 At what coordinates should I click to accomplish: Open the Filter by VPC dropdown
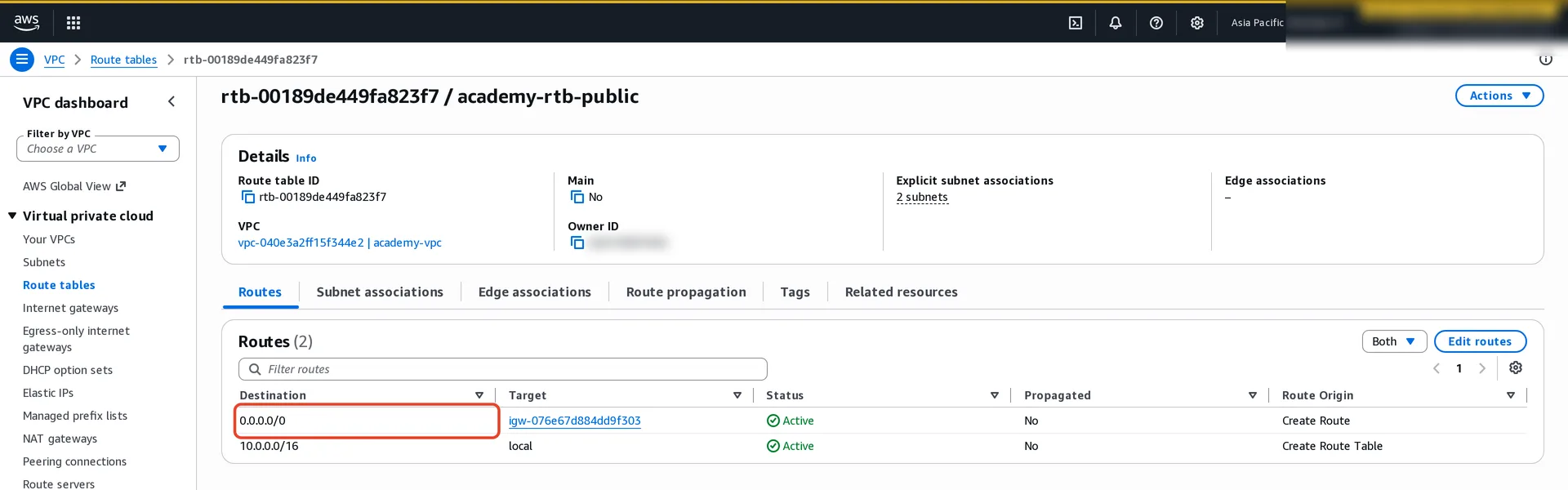(98, 149)
